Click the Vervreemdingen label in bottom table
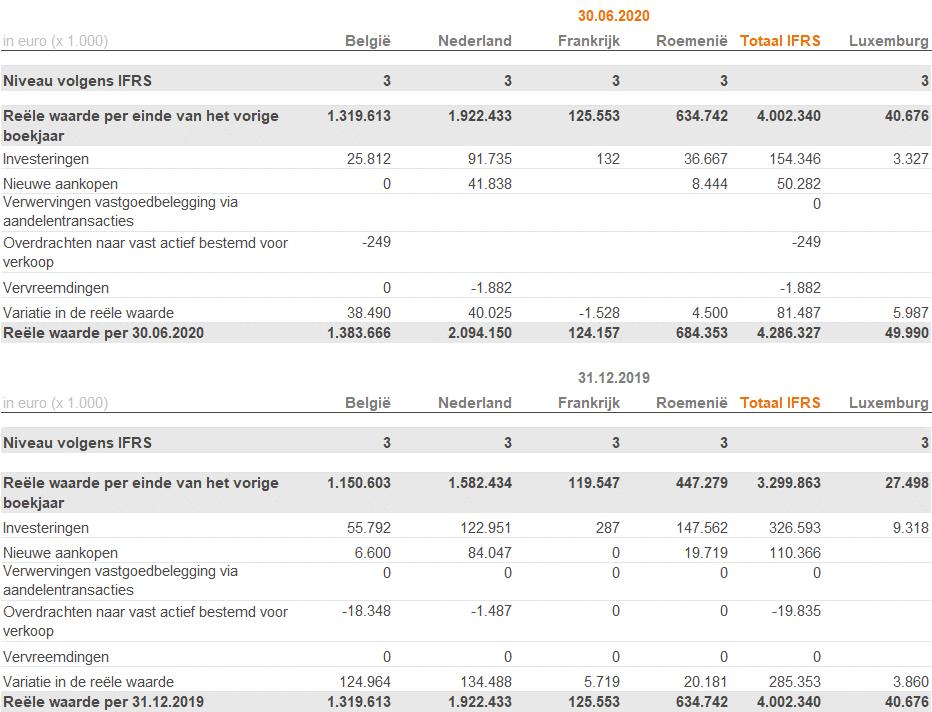932x712 pixels. [x=56, y=657]
